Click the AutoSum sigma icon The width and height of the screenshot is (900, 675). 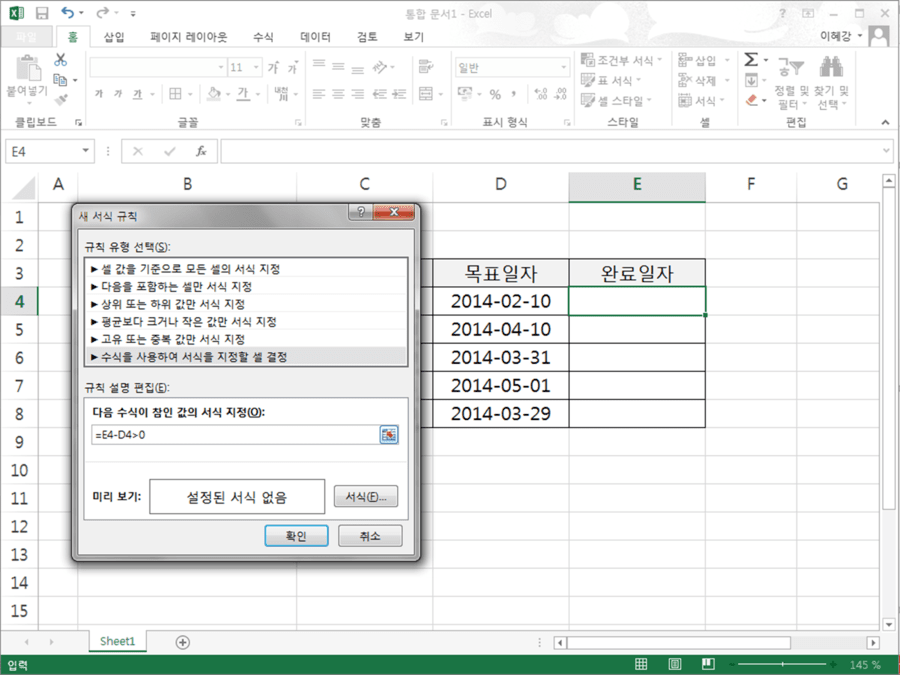pos(751,60)
